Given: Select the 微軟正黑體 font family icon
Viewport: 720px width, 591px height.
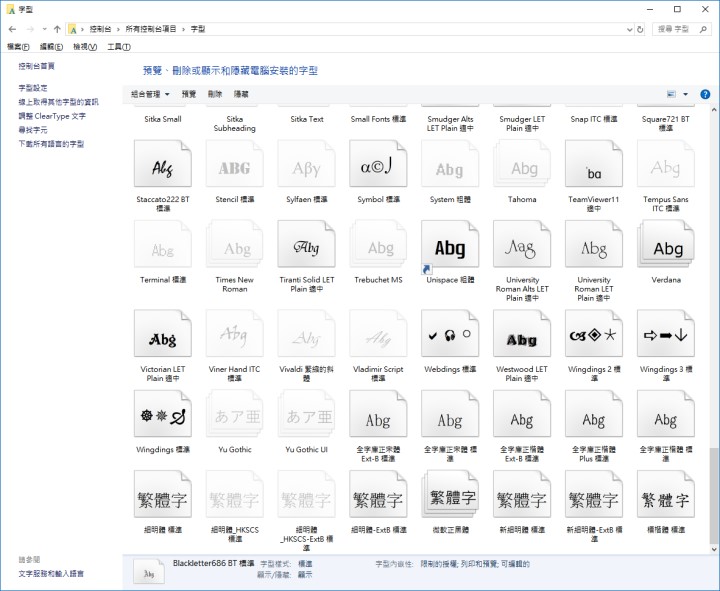Looking at the screenshot, I should click(x=450, y=495).
